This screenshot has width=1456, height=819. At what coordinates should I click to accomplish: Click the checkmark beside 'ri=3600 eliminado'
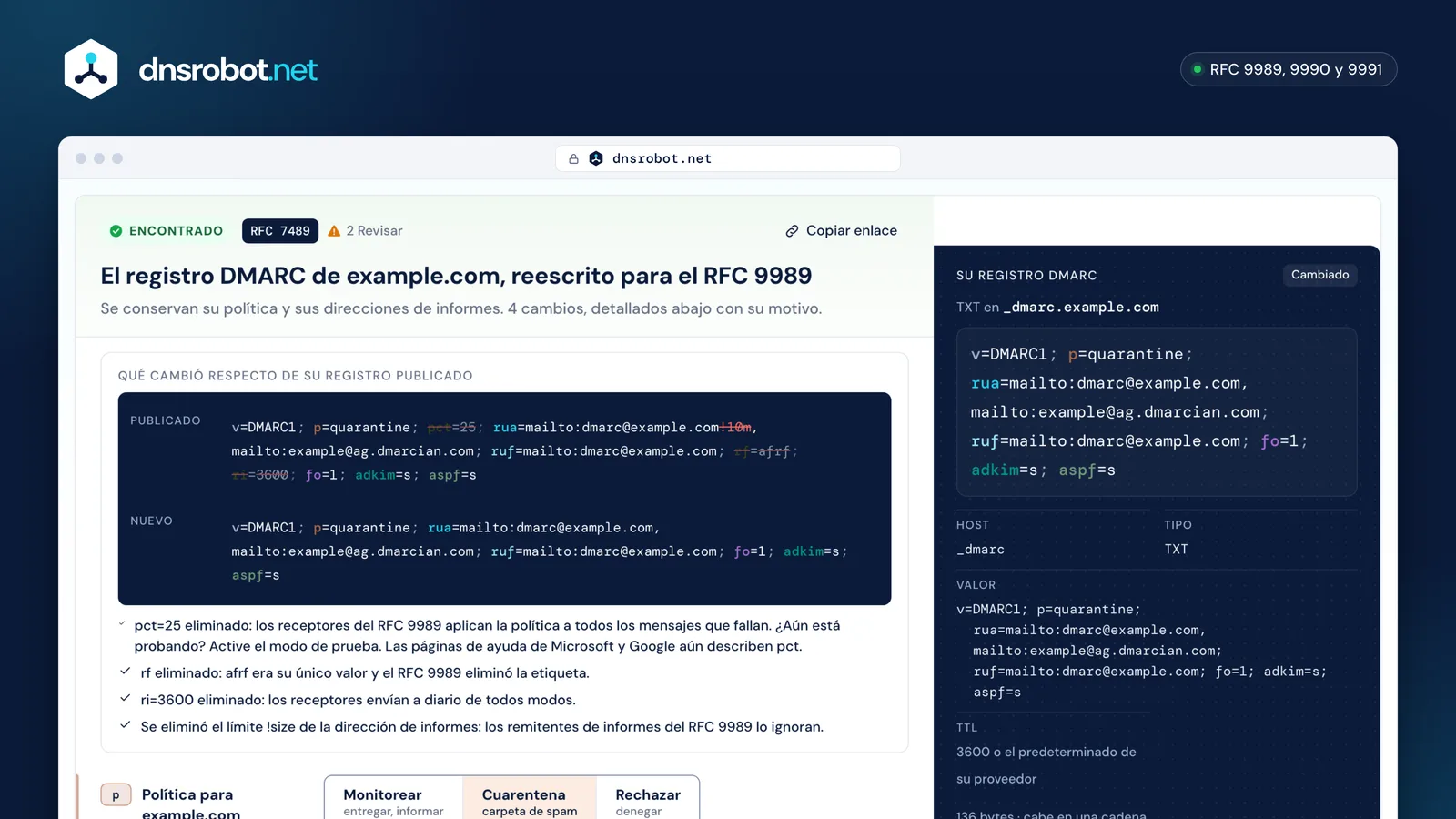tap(126, 699)
